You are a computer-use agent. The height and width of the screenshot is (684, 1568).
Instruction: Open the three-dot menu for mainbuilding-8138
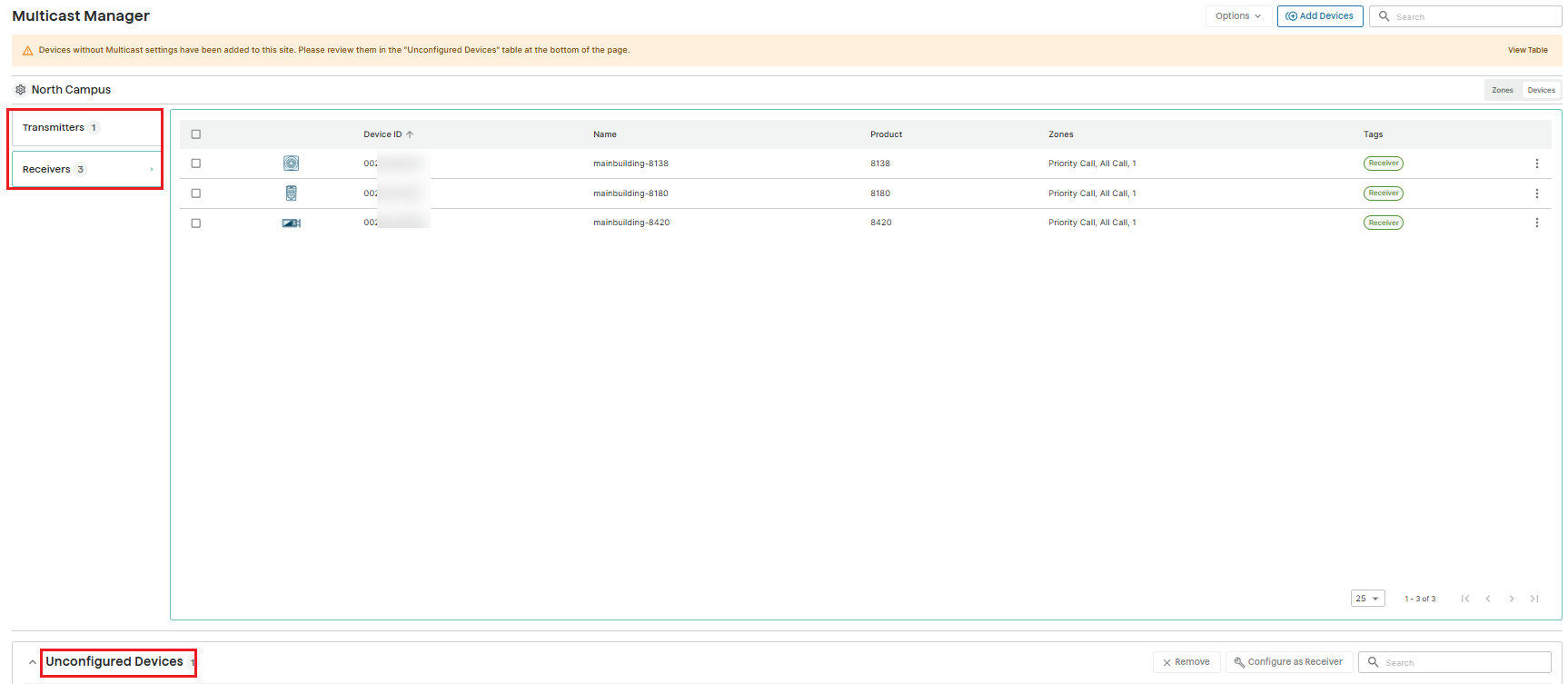pos(1537,164)
